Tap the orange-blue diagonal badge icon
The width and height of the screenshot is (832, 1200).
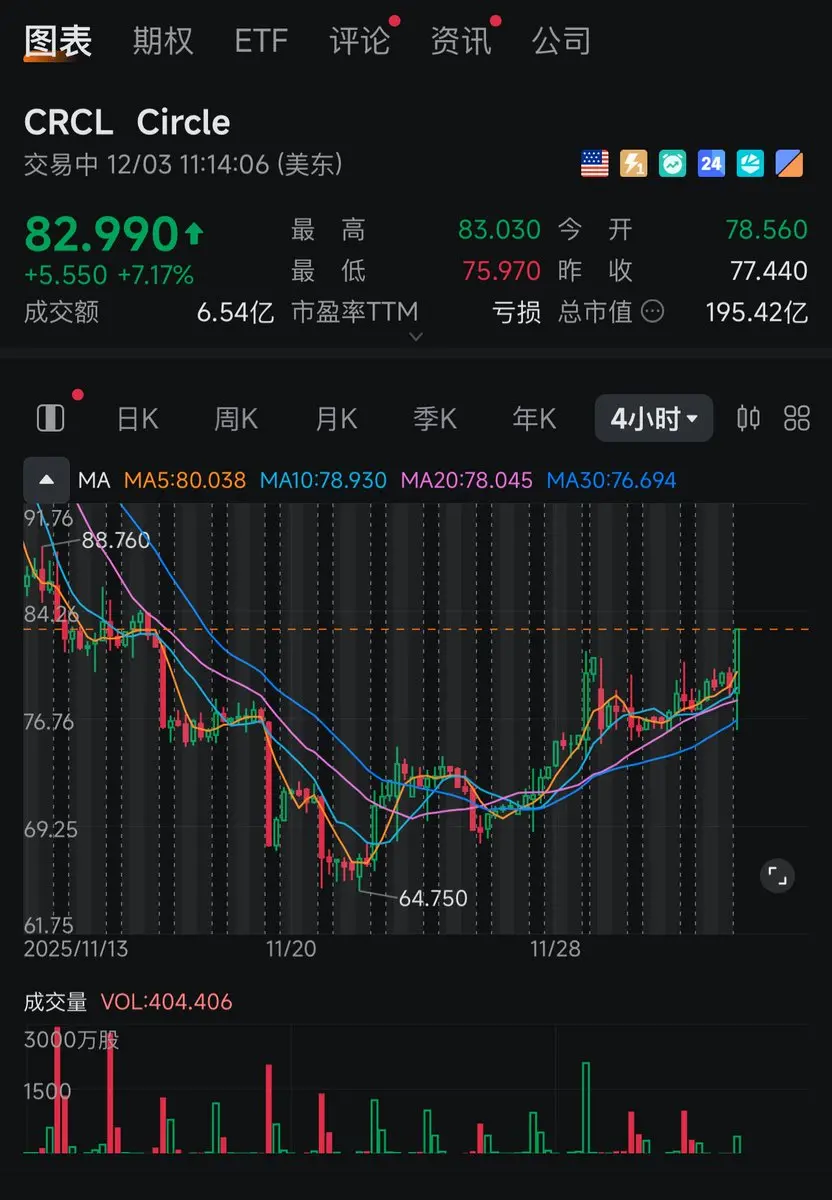(x=790, y=164)
